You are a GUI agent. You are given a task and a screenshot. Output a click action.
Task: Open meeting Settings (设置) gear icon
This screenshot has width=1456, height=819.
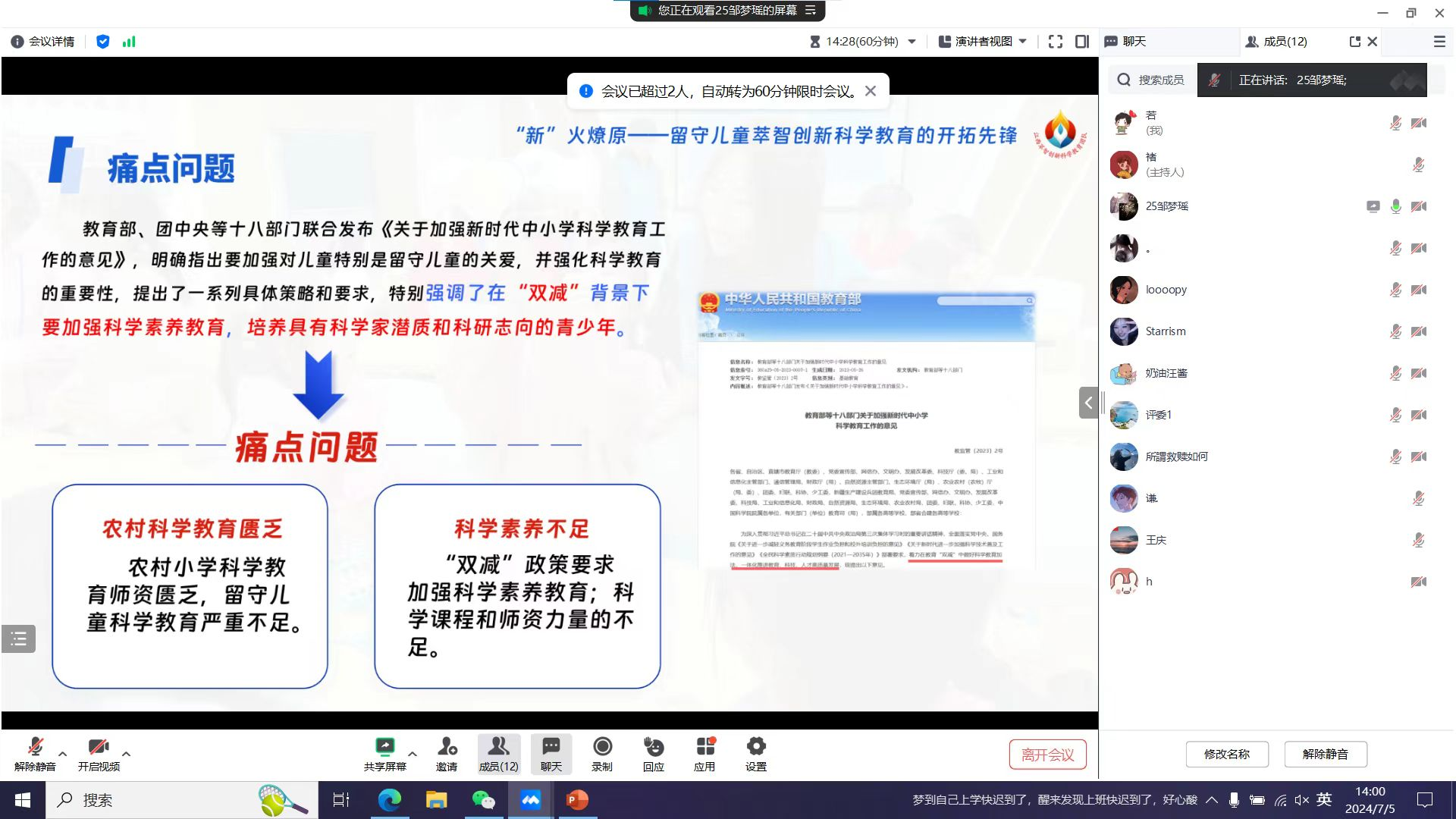pos(756,747)
